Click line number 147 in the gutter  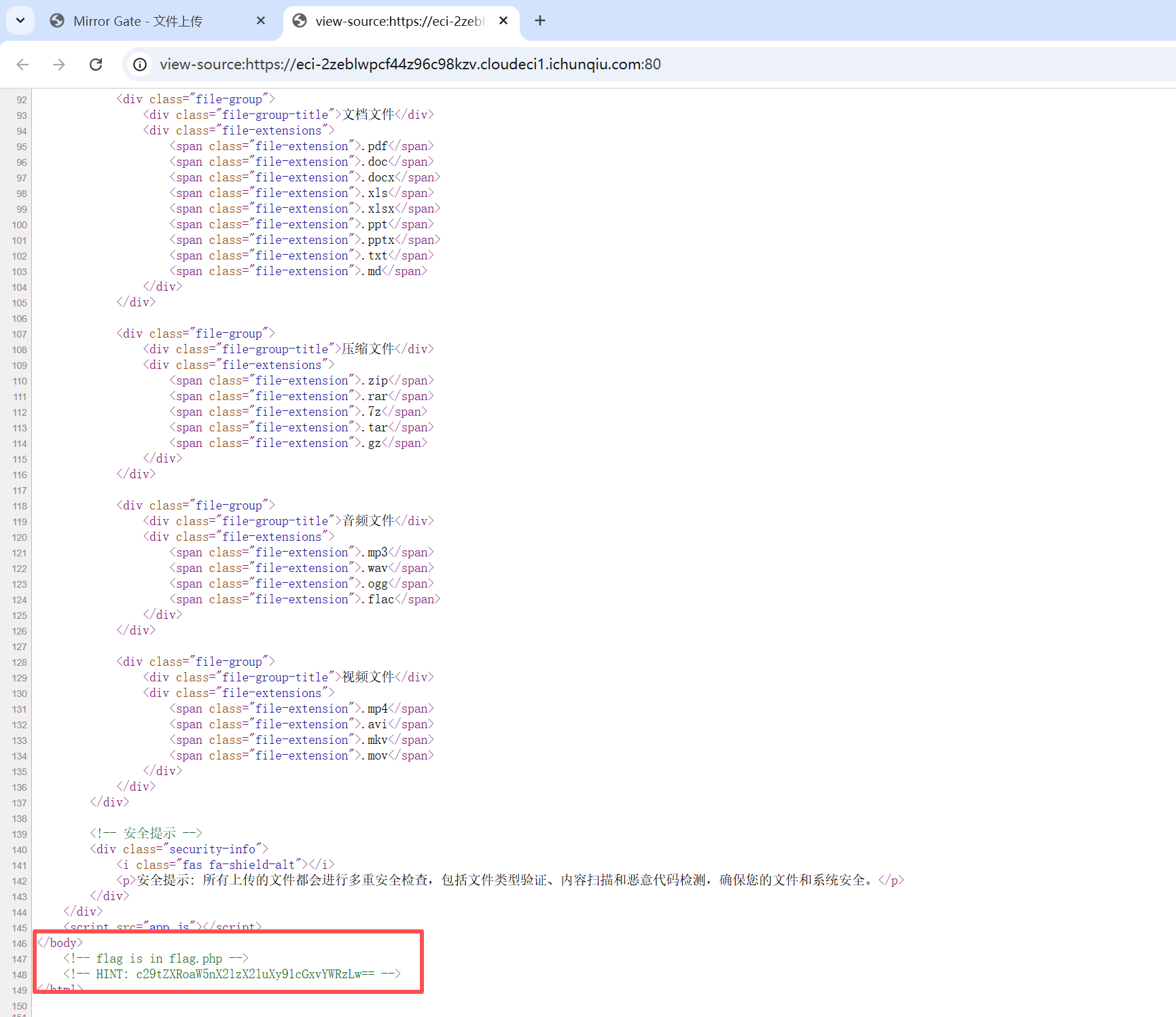click(19, 959)
